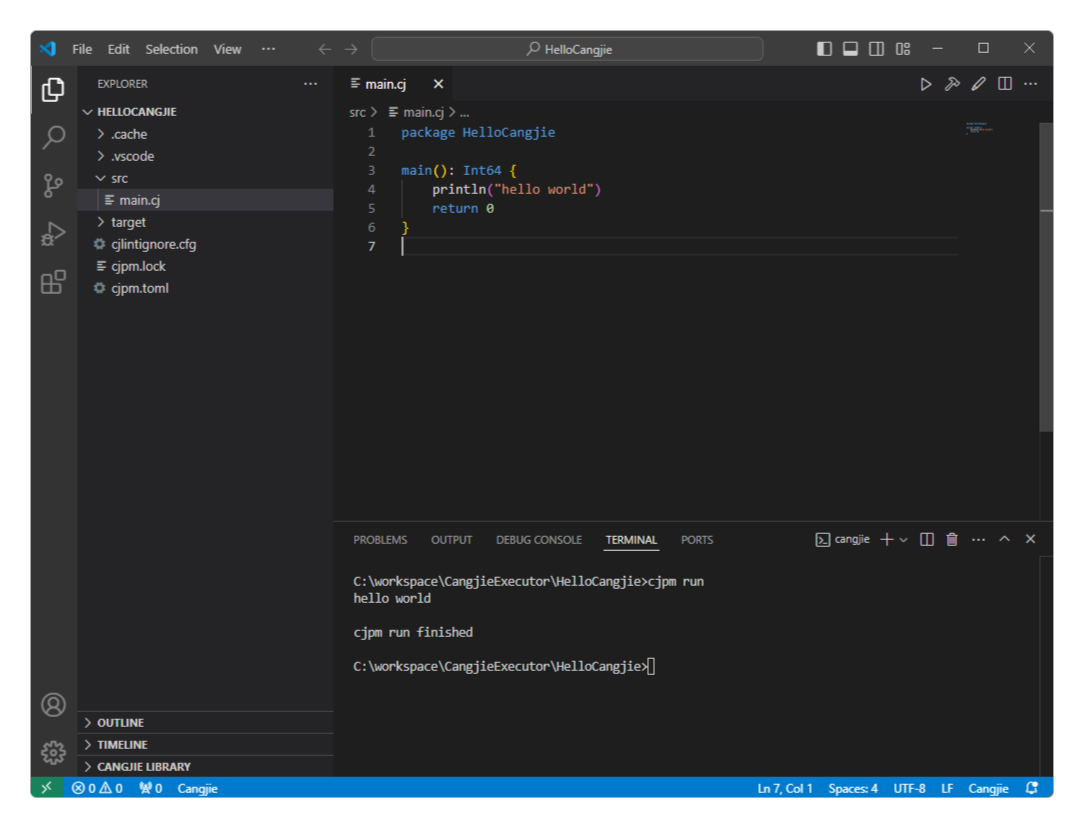This screenshot has width=1084, height=828.
Task: Split the terminal panel
Action: coord(926,540)
